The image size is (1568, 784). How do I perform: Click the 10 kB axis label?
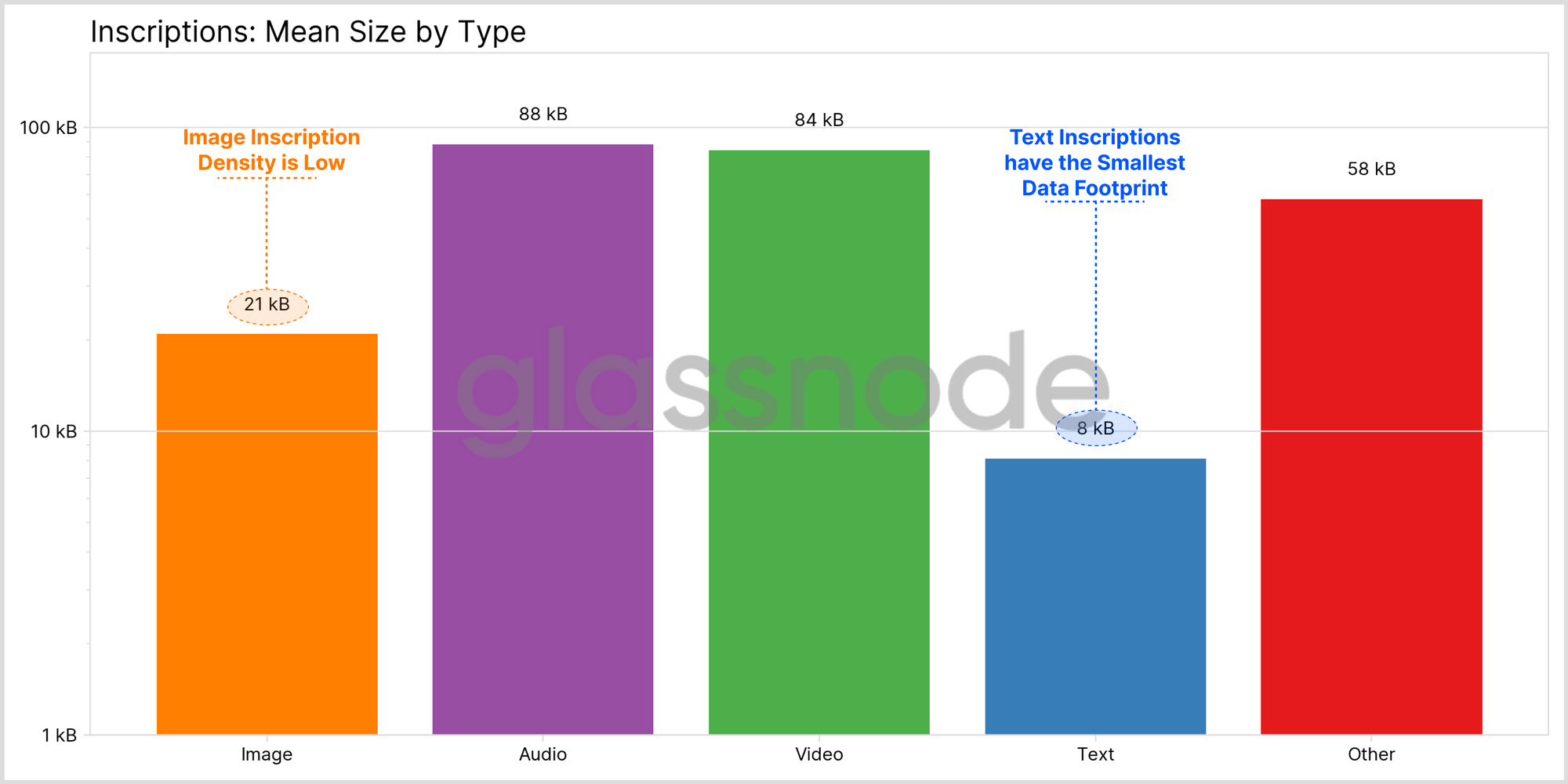54,431
